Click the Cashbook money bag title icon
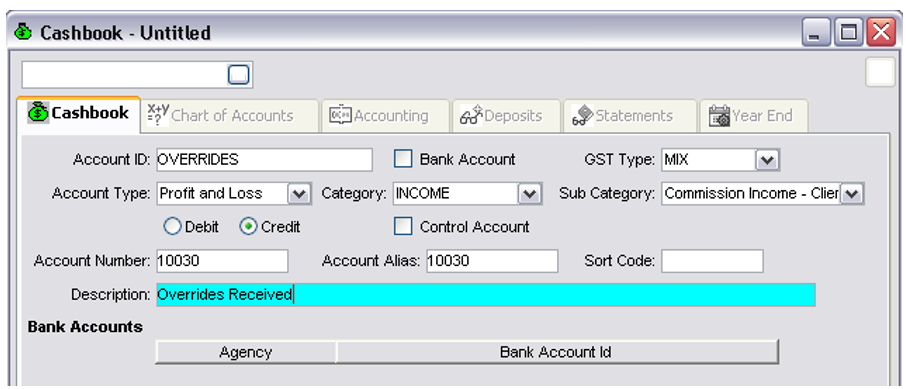Image resolution: width=906 pixels, height=389 pixels. click(23, 32)
